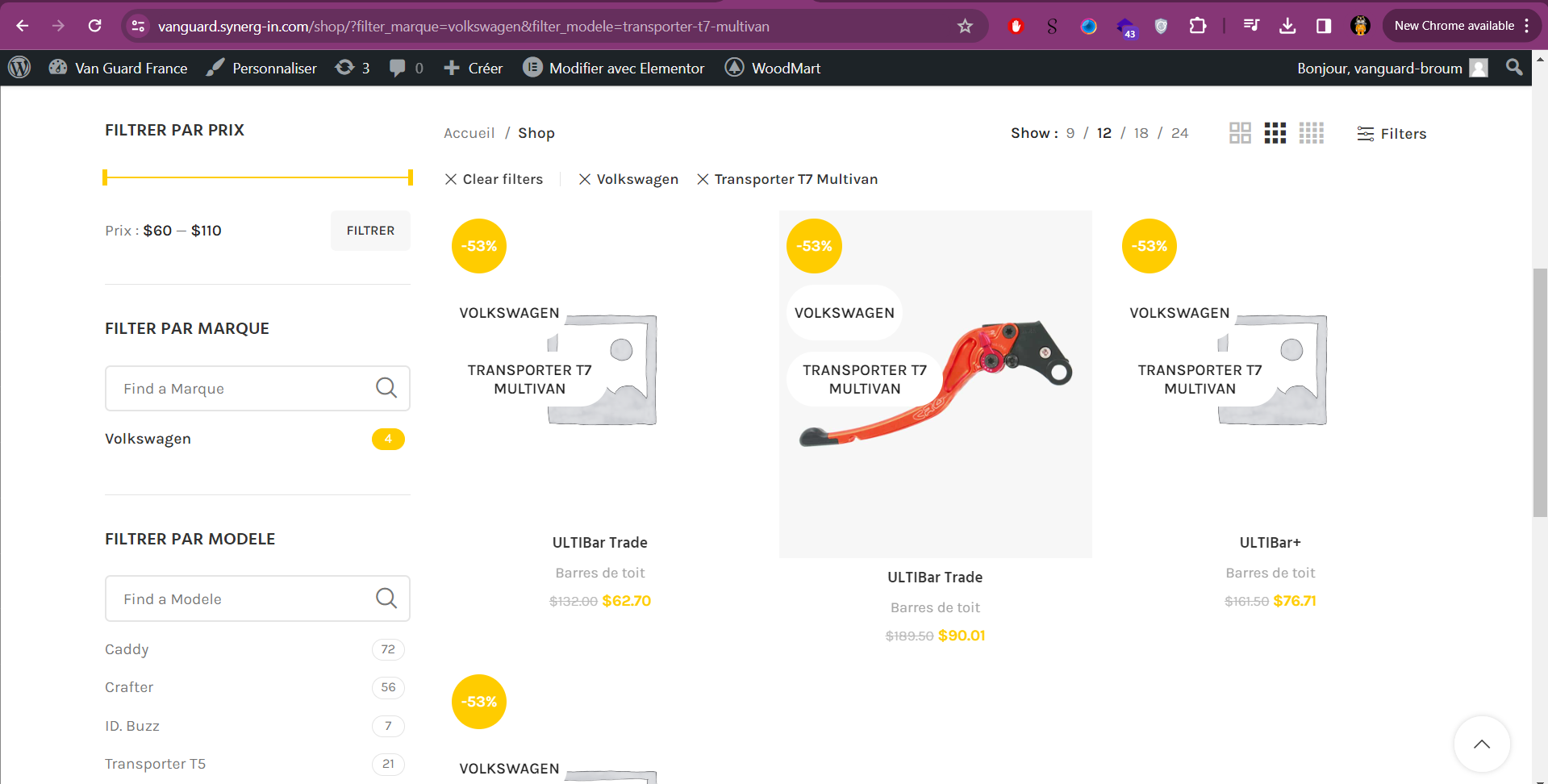
Task: Open Van Guard France site menu
Action: point(119,68)
